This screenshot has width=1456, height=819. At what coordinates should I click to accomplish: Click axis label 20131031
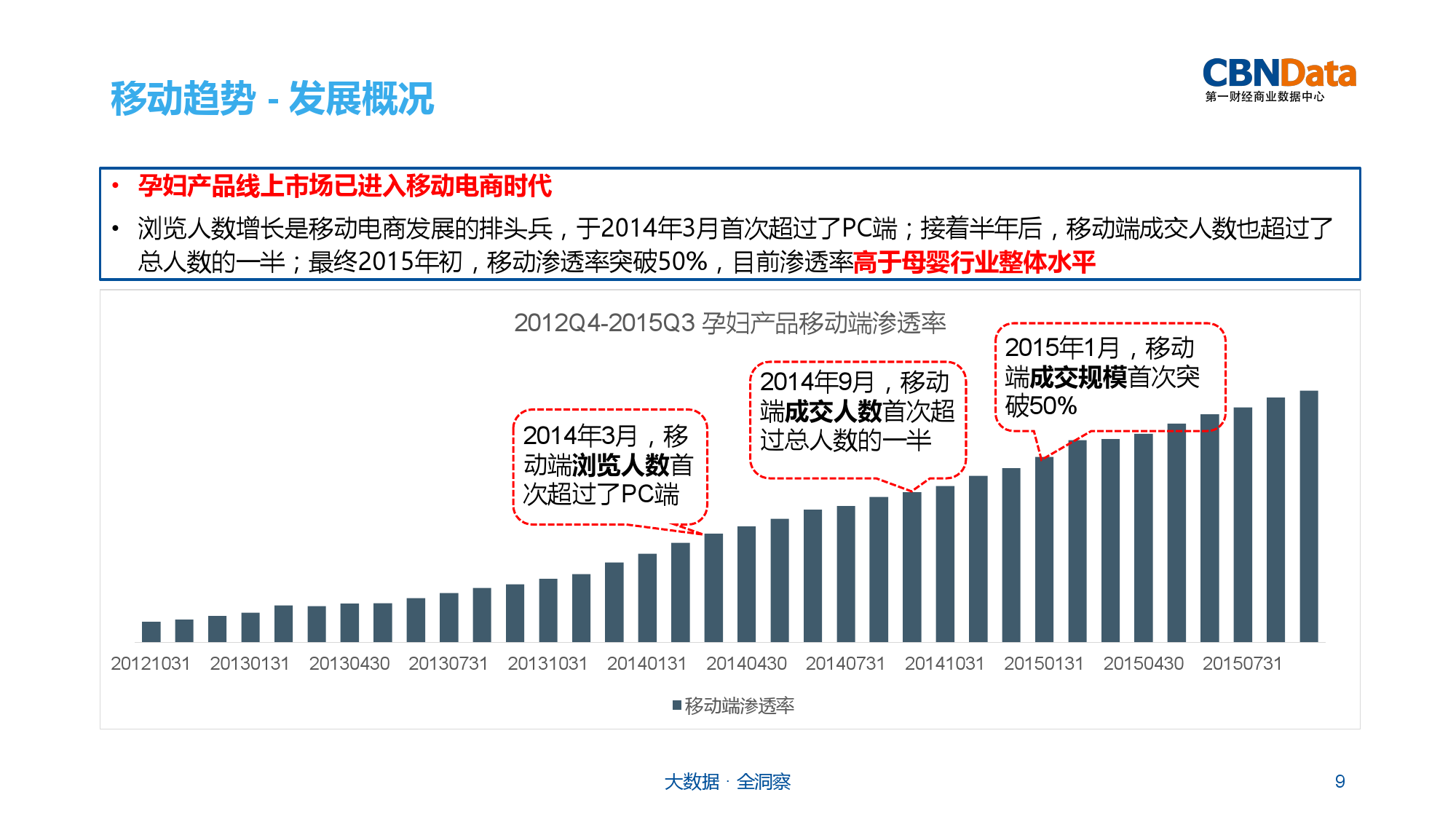(x=547, y=663)
